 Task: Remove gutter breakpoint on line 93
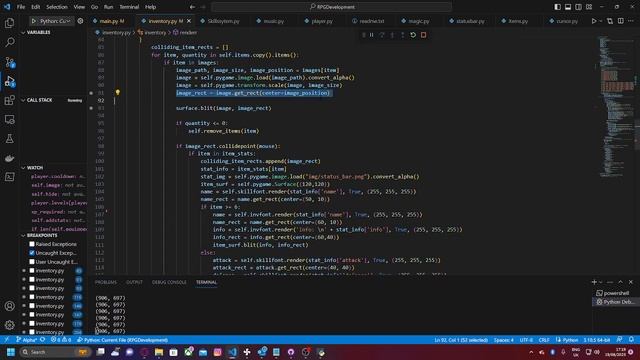pyautogui.click(x=91, y=108)
